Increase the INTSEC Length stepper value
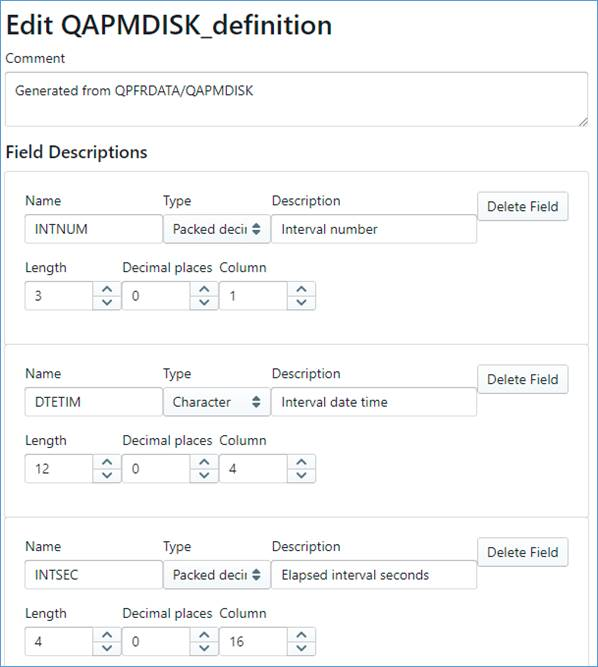 pos(107,635)
